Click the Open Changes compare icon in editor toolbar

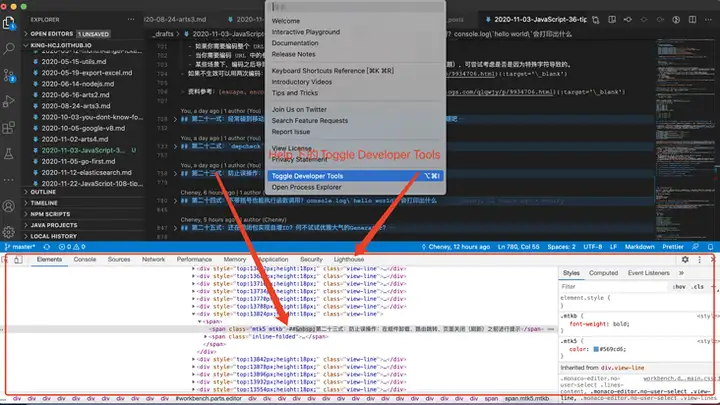pyautogui.click(x=596, y=20)
